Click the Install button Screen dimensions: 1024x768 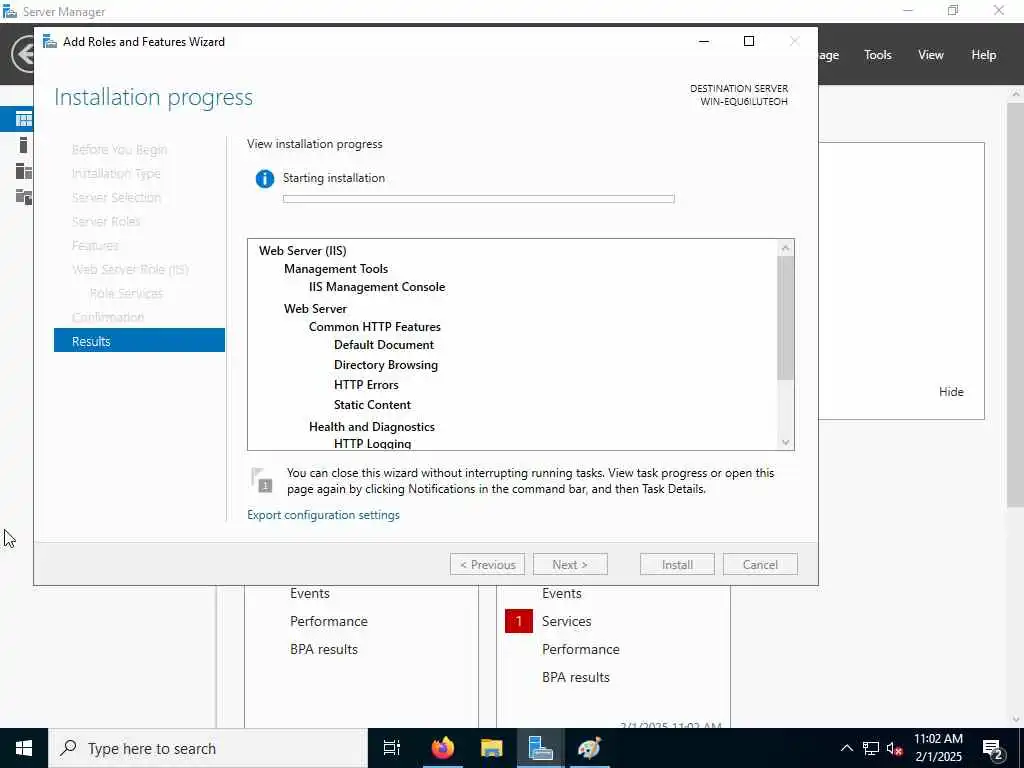[677, 565]
